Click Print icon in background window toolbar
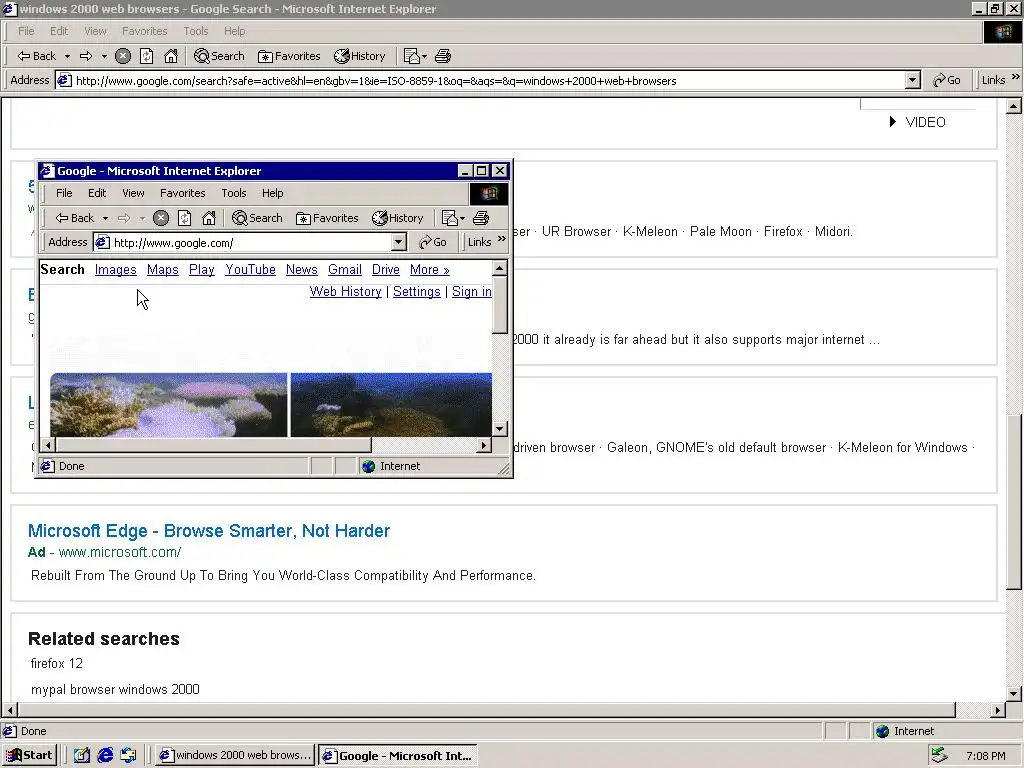Image resolution: width=1024 pixels, height=768 pixels. (443, 56)
